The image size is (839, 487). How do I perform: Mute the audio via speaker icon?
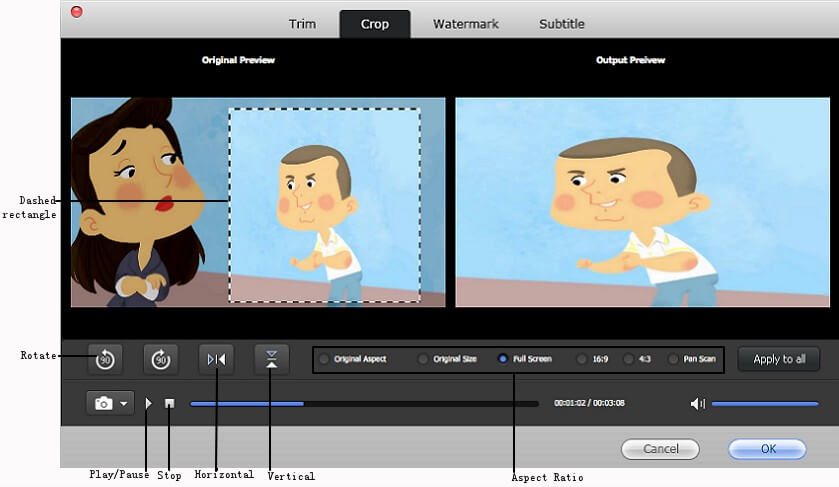[x=697, y=404]
